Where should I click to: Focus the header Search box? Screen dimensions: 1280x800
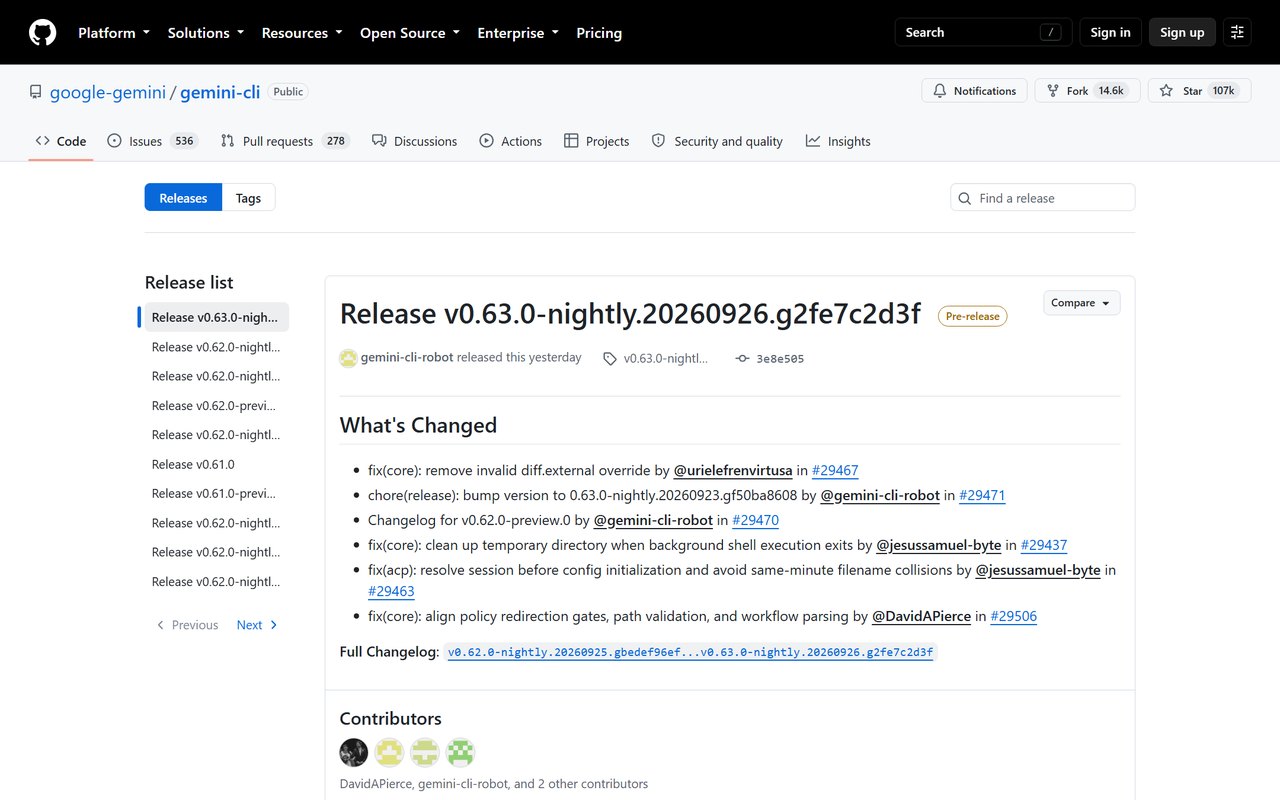click(983, 33)
